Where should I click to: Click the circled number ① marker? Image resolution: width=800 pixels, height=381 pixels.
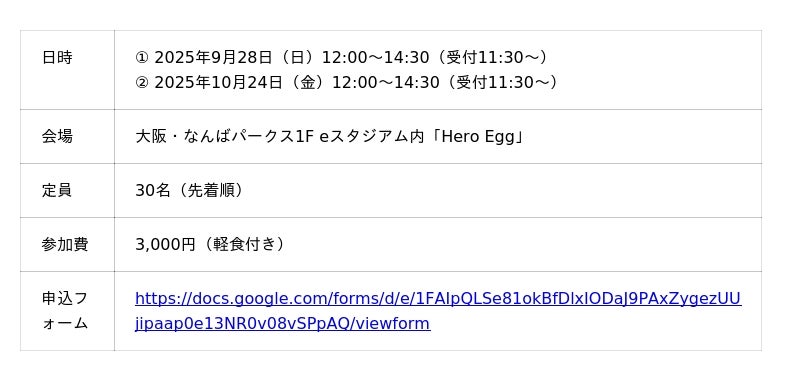click(x=142, y=58)
